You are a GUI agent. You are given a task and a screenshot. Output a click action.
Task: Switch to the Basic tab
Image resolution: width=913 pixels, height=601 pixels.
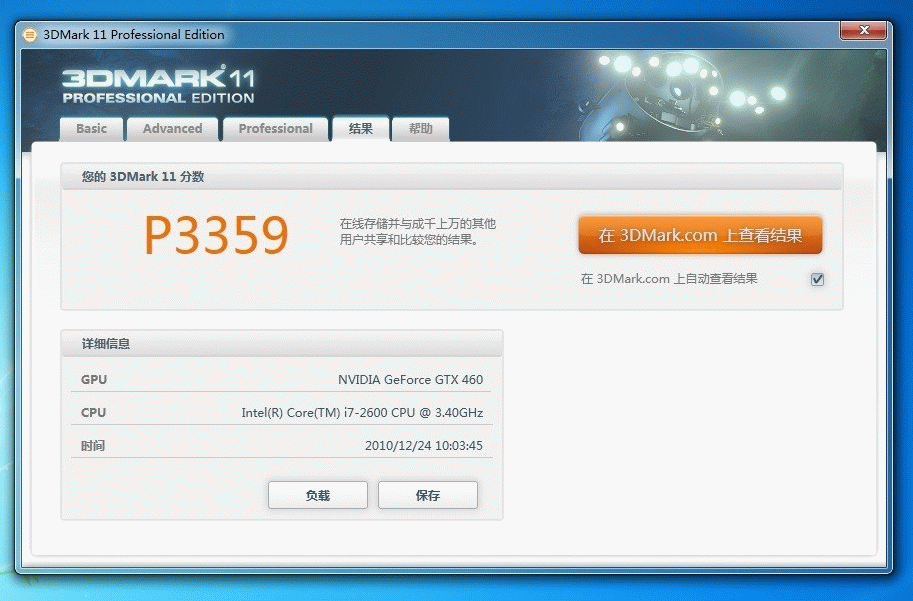[x=91, y=129]
